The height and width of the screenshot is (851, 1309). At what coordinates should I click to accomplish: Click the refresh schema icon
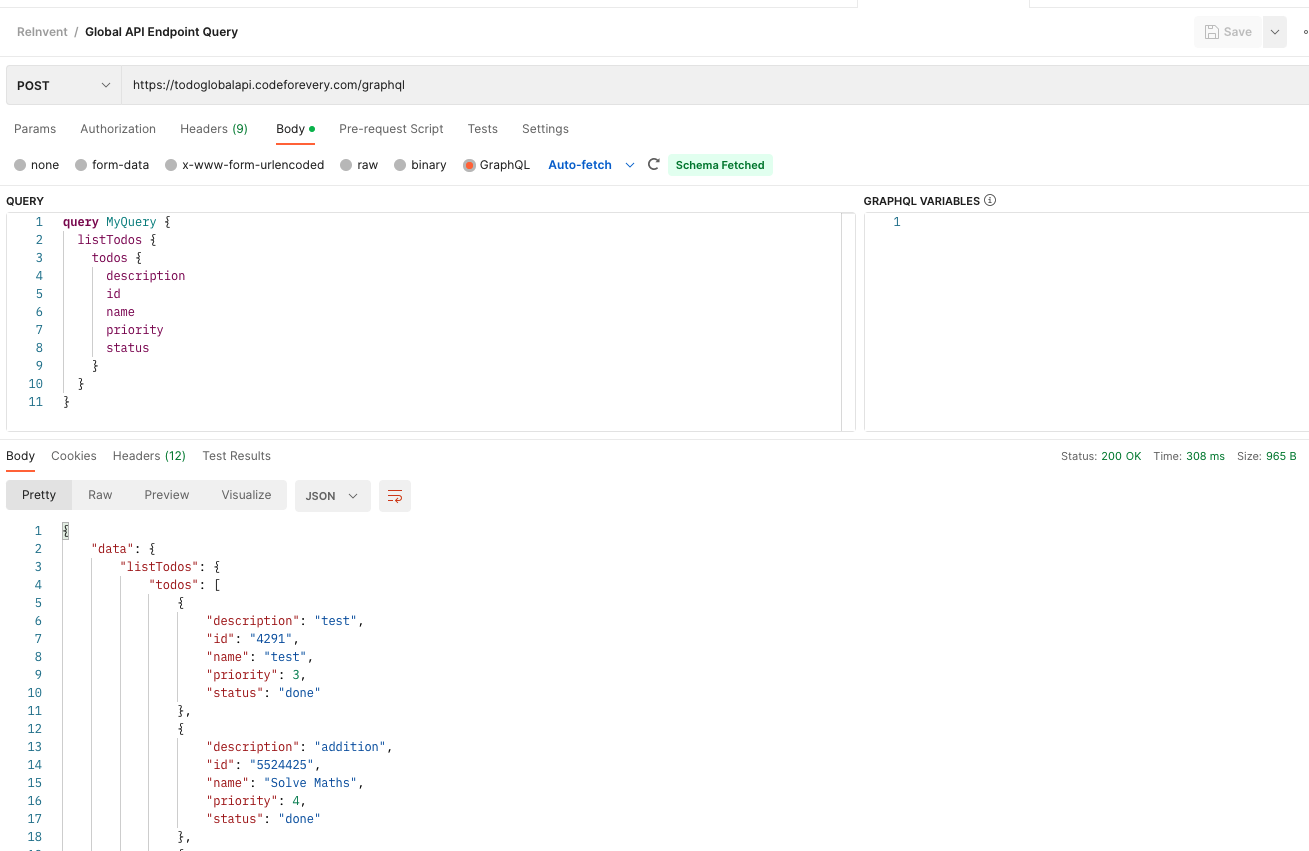click(653, 164)
